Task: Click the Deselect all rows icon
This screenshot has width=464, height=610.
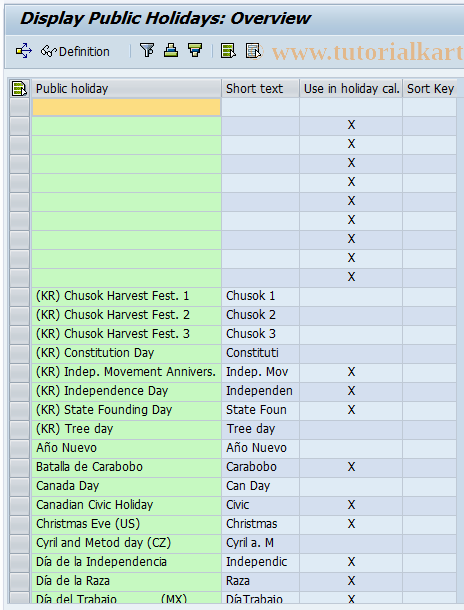Action: 253,51
